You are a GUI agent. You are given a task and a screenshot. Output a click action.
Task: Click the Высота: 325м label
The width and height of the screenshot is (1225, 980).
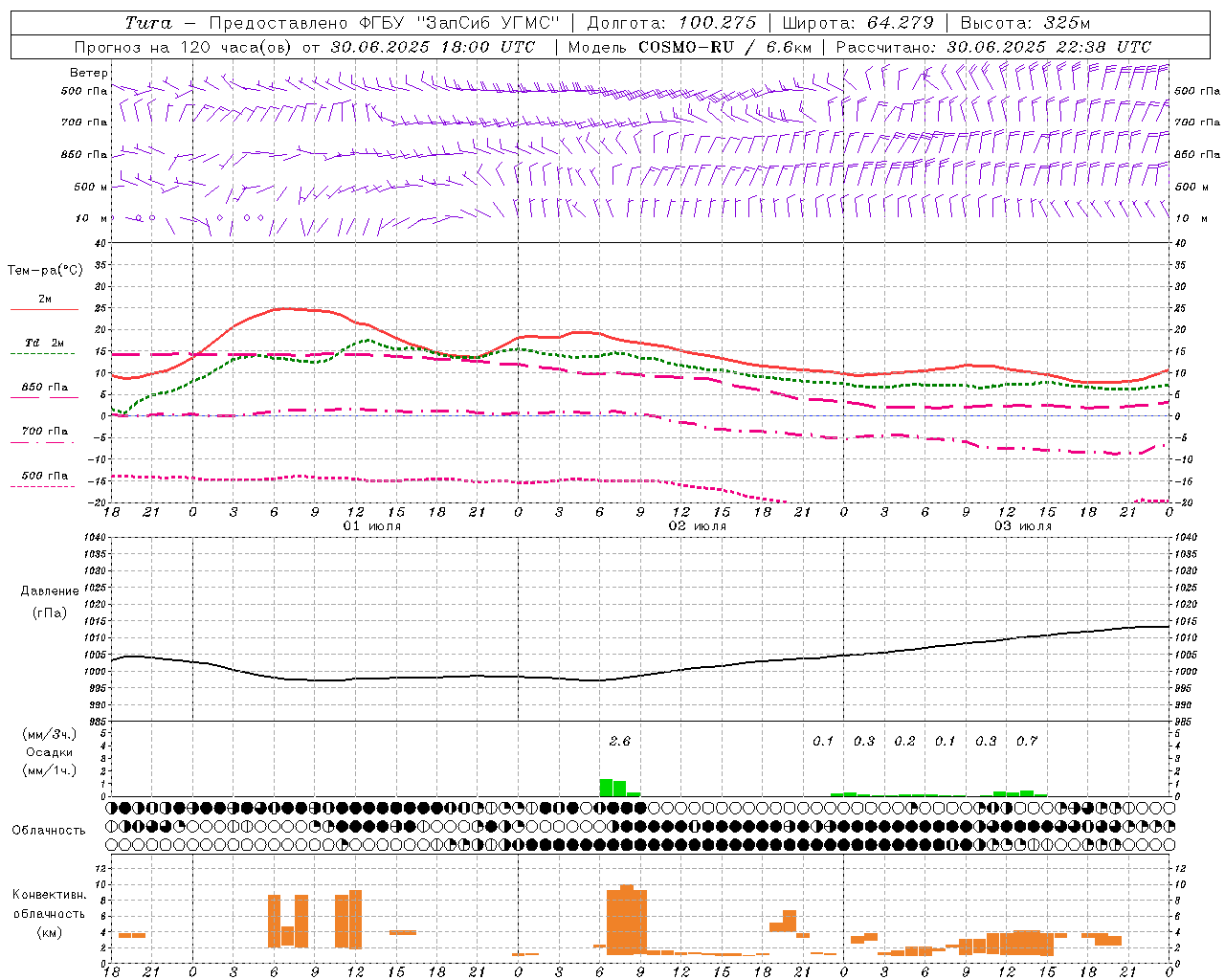coord(1025,23)
